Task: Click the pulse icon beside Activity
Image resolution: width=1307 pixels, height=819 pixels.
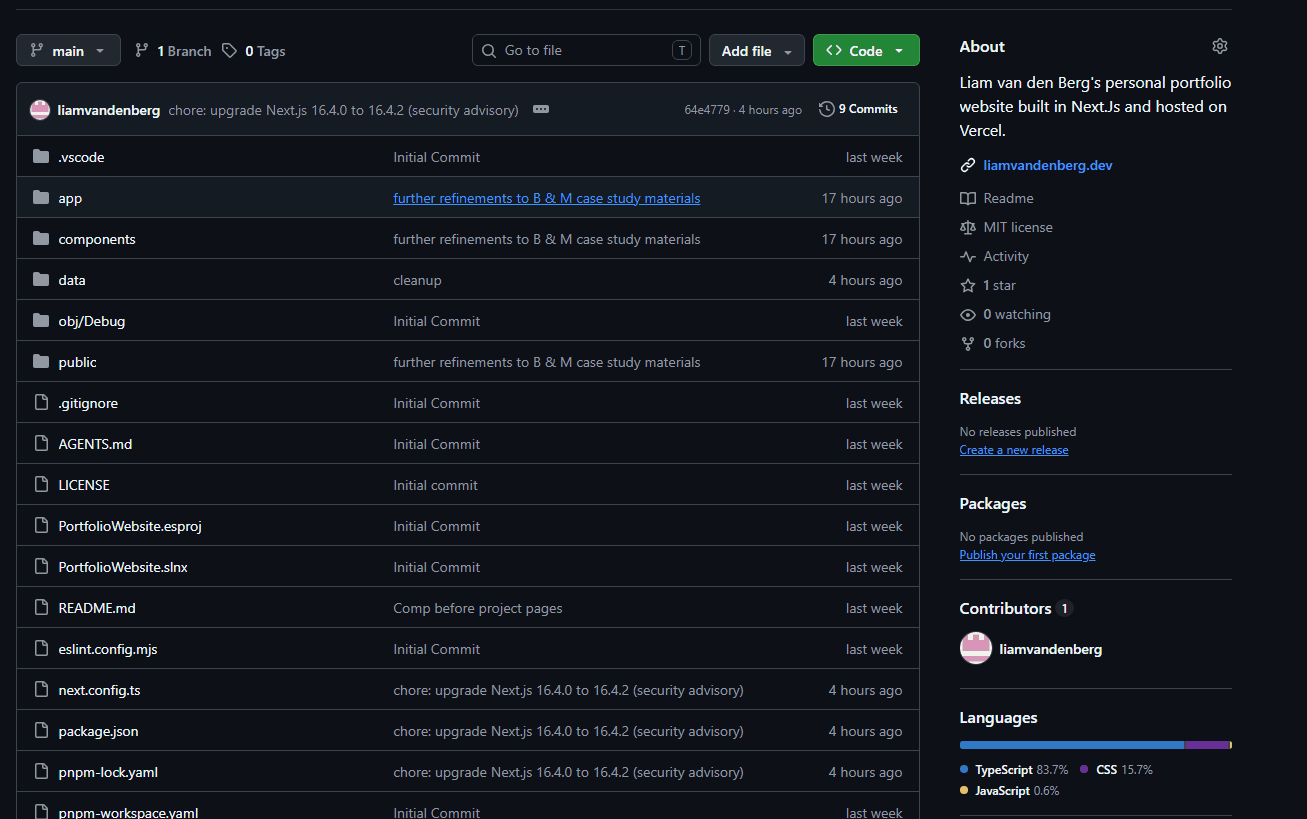Action: click(967, 256)
